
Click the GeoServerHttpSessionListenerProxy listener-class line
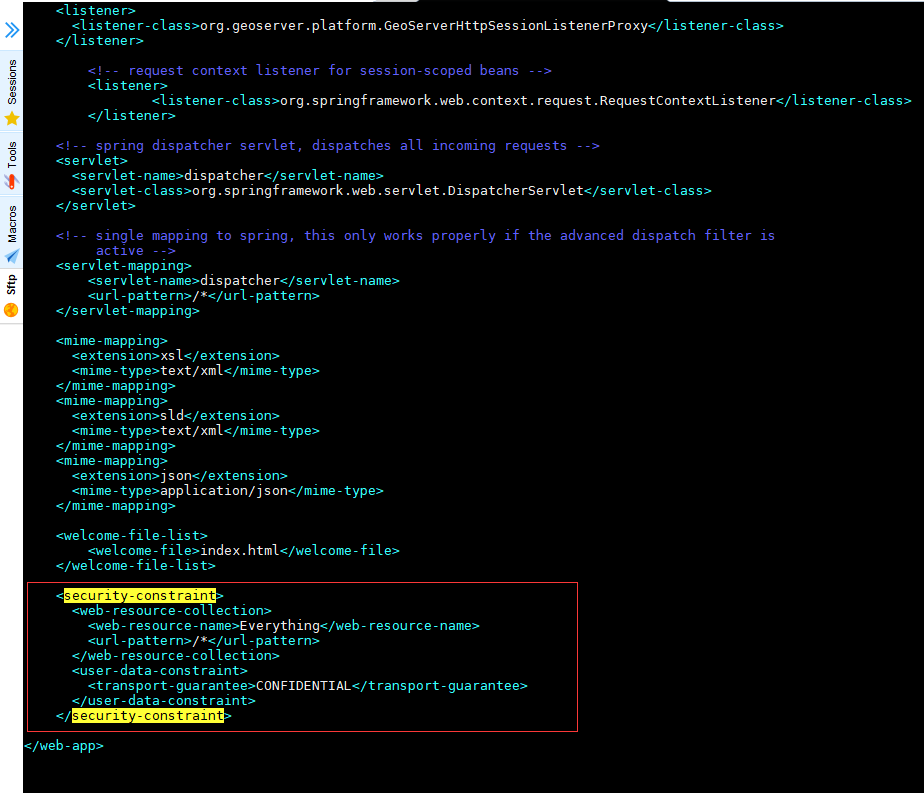[428, 26]
